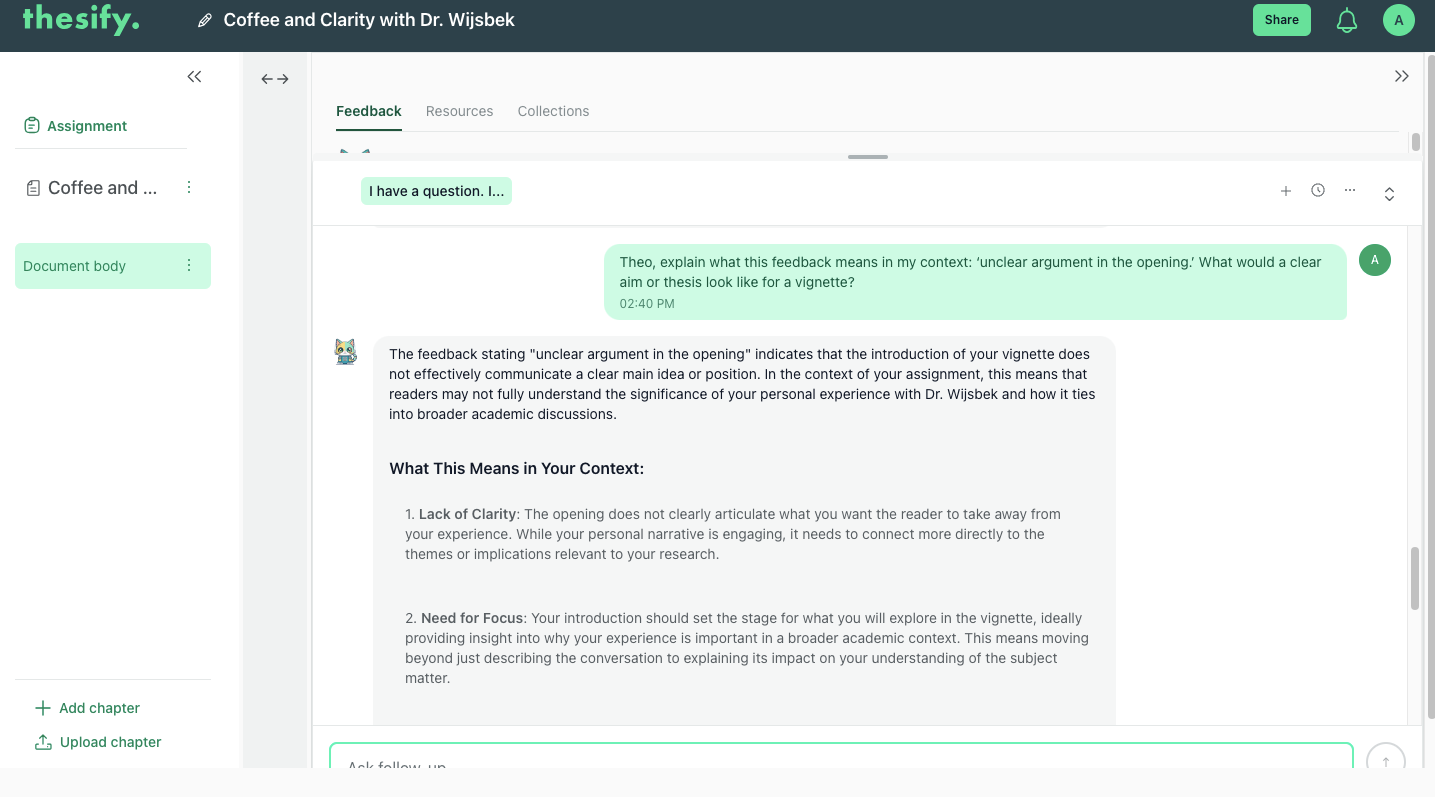The width and height of the screenshot is (1435, 797).
Task: Expand the right panel using the double-chevron
Action: click(x=1401, y=75)
